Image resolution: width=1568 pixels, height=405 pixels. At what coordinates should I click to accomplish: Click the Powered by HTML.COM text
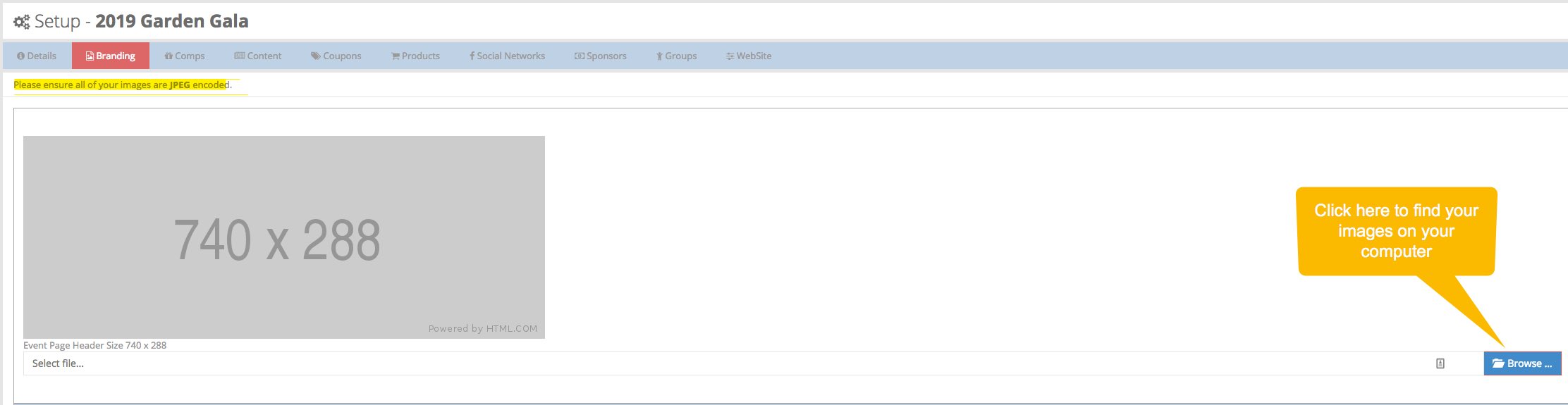click(482, 328)
